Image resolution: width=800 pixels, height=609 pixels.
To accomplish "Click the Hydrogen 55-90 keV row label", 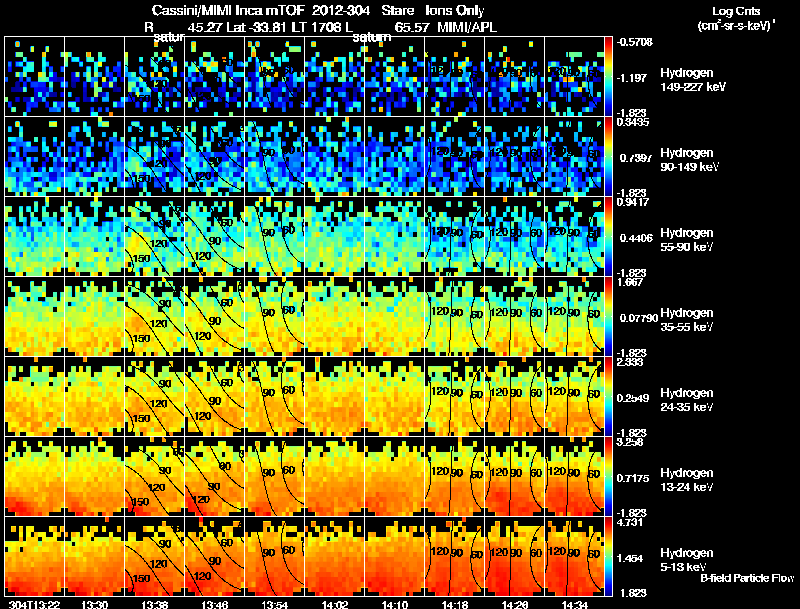I will tap(687, 240).
